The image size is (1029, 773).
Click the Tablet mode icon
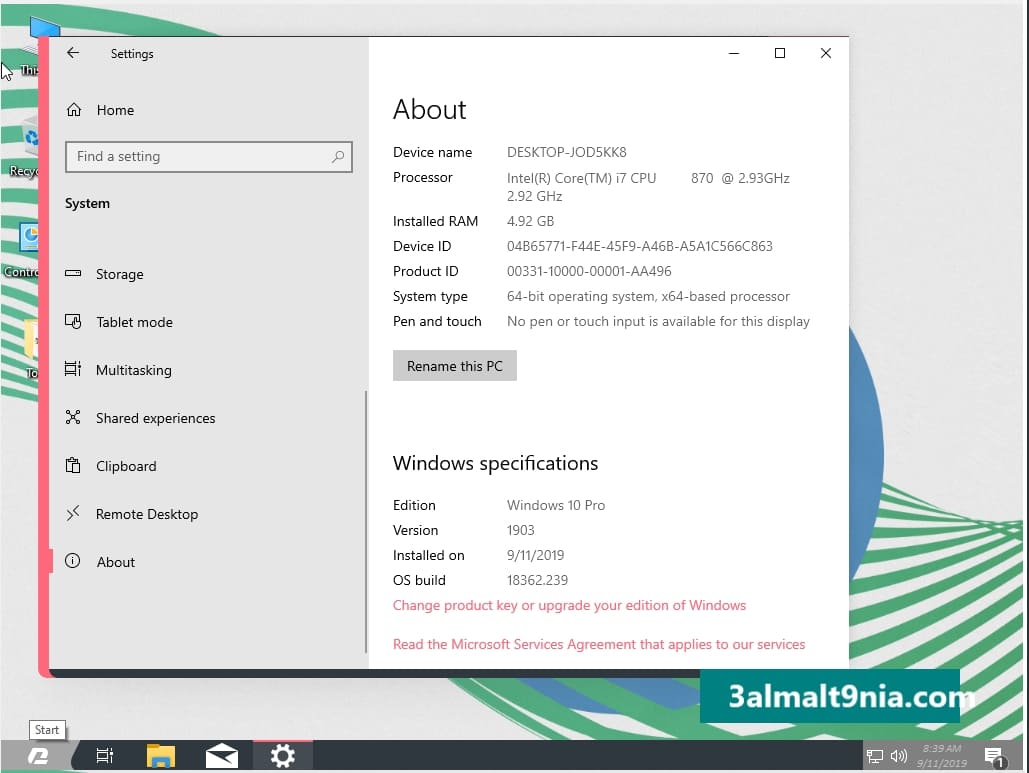tap(73, 321)
